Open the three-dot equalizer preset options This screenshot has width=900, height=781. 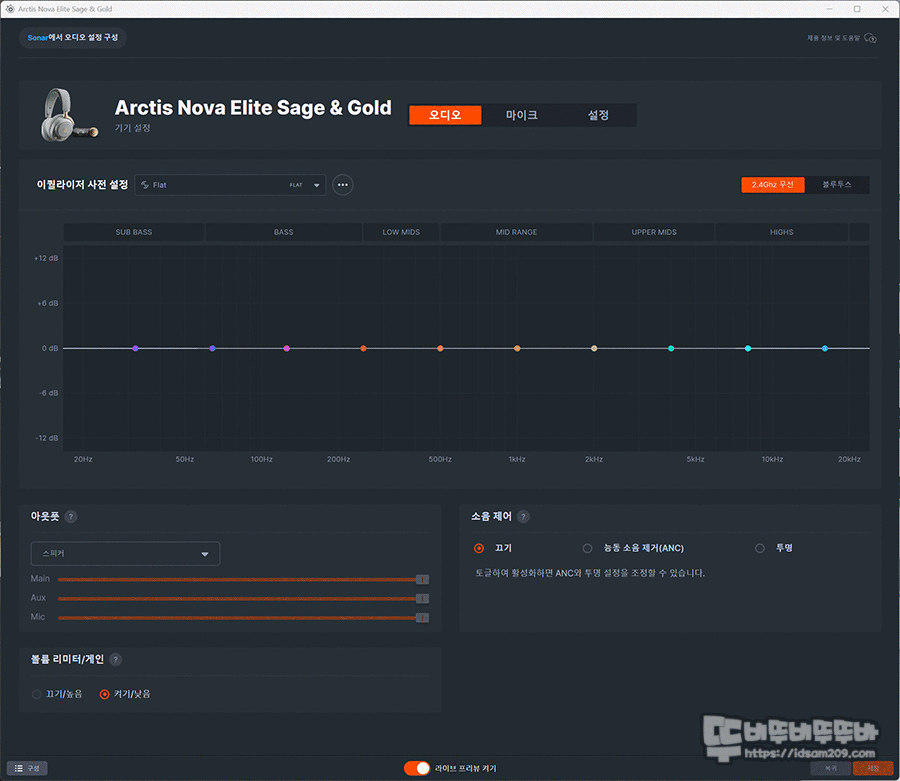(x=343, y=185)
